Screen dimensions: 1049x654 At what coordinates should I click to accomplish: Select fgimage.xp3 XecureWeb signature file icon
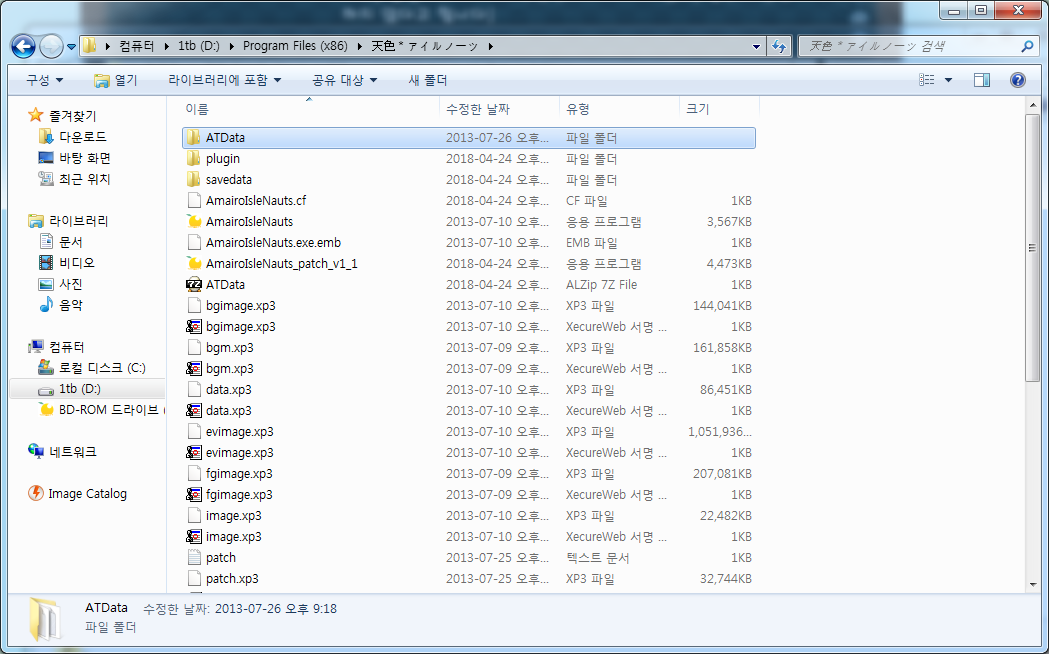(x=193, y=495)
